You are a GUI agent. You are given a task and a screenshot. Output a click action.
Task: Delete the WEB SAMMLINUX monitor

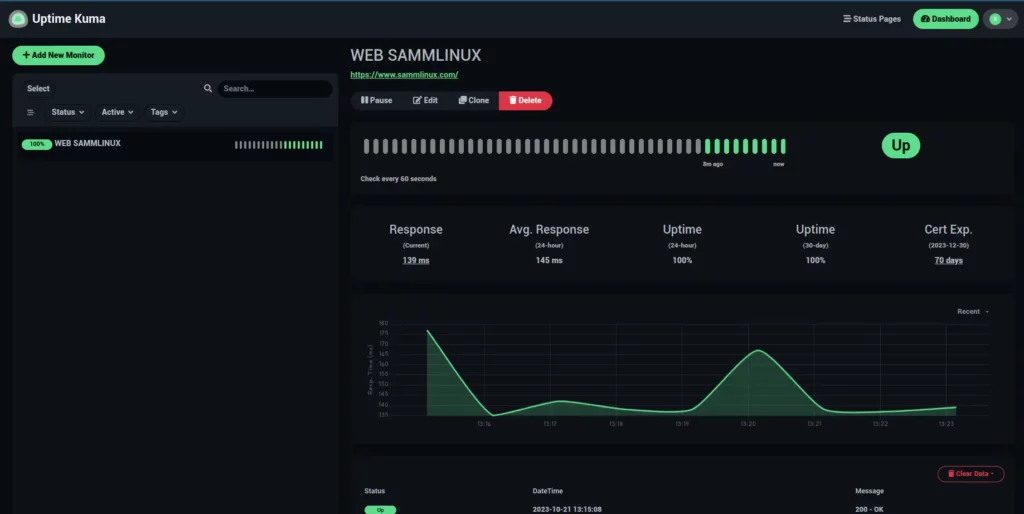(x=525, y=101)
